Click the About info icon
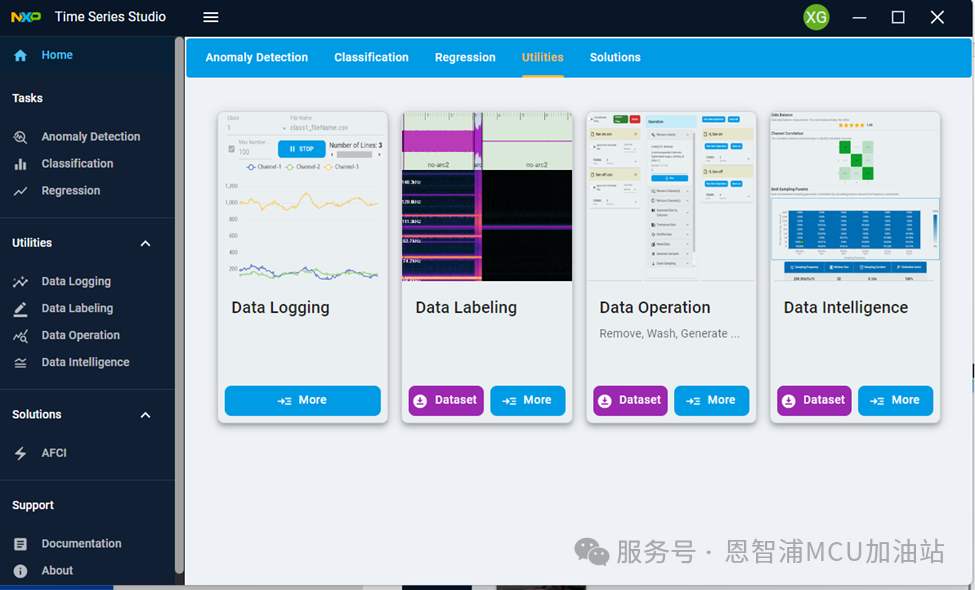Image resolution: width=975 pixels, height=590 pixels. pos(21,571)
